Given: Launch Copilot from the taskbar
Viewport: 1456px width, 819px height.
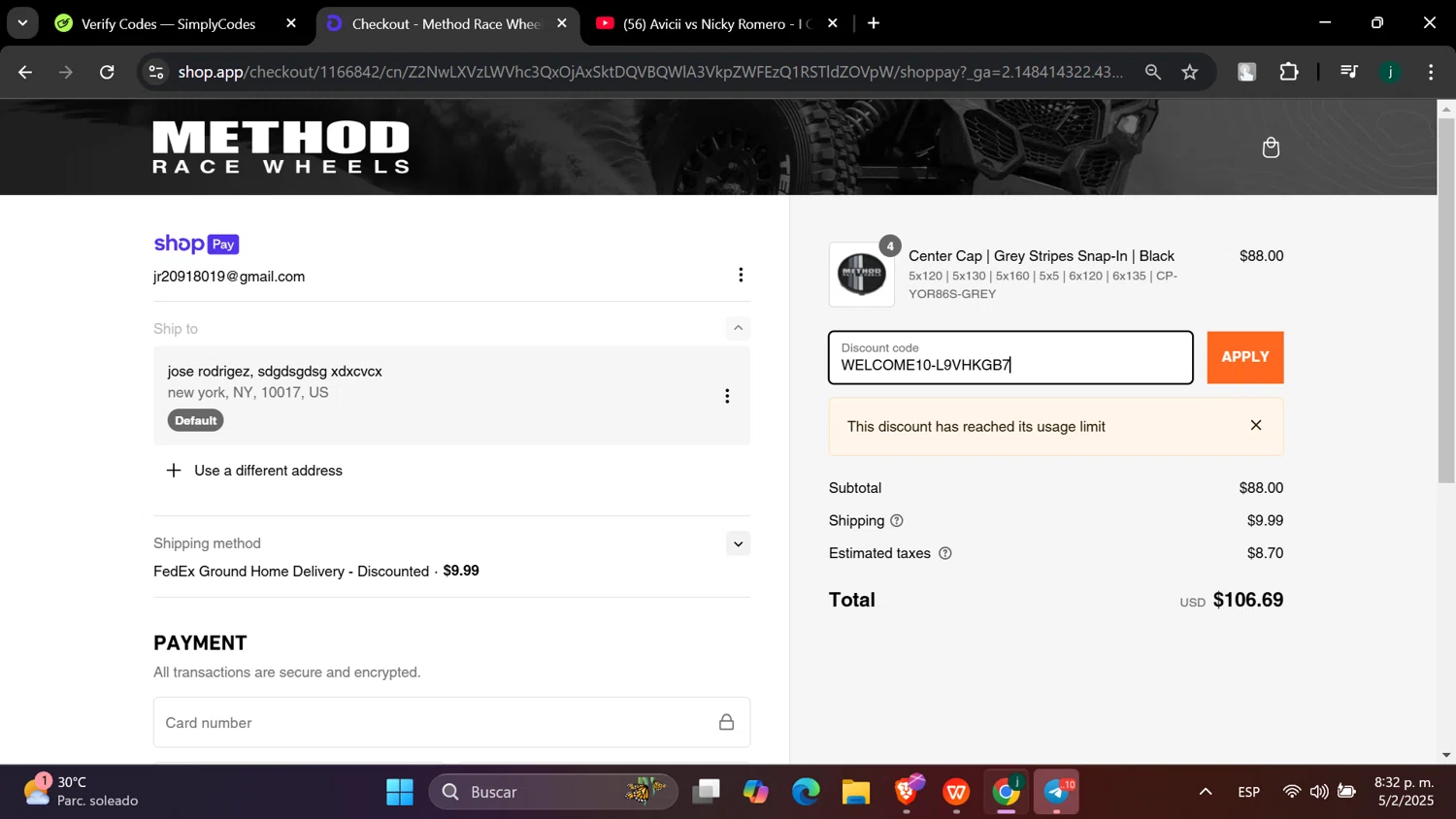Looking at the screenshot, I should [756, 792].
